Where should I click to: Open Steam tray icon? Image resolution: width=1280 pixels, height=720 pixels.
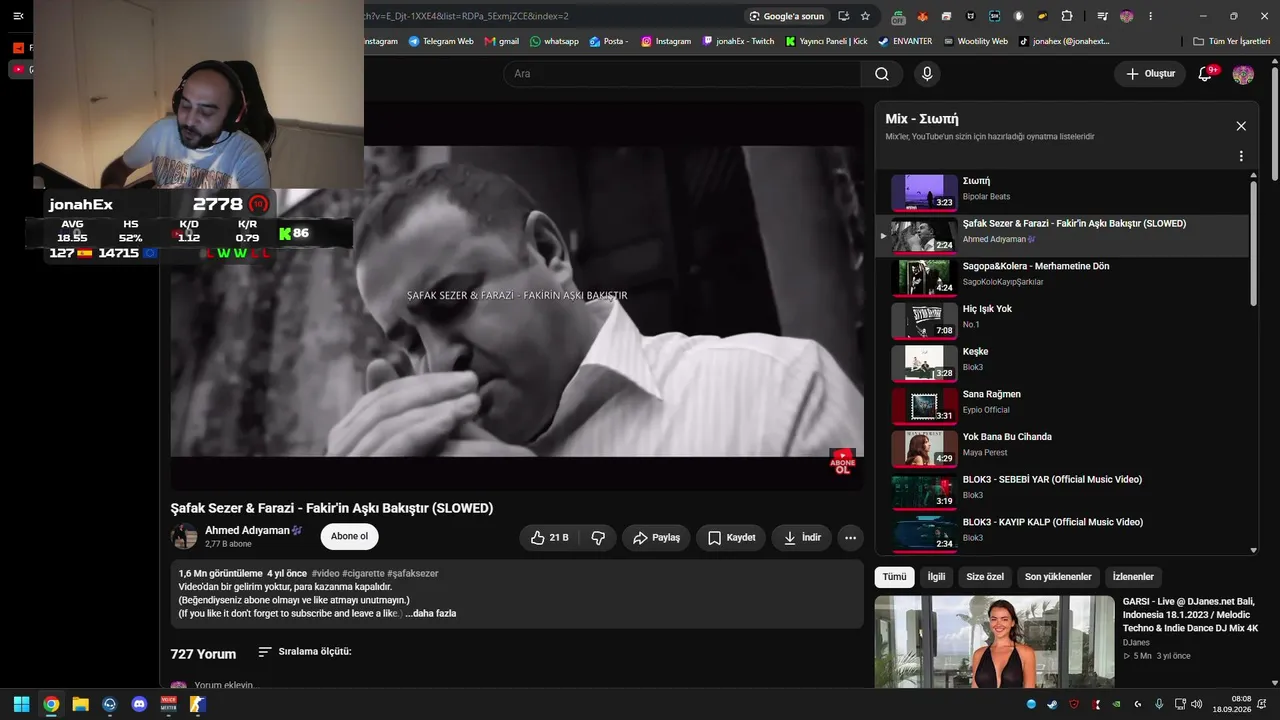1053,704
